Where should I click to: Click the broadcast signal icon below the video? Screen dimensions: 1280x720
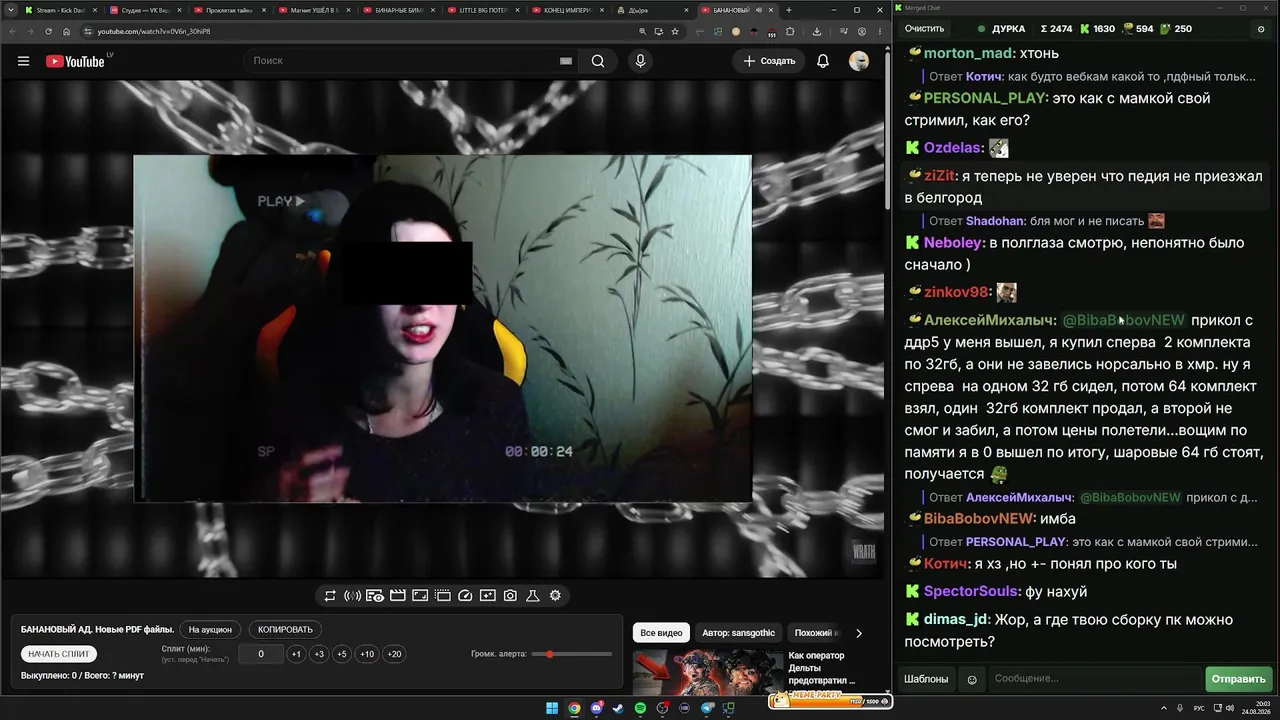pyautogui.click(x=352, y=596)
